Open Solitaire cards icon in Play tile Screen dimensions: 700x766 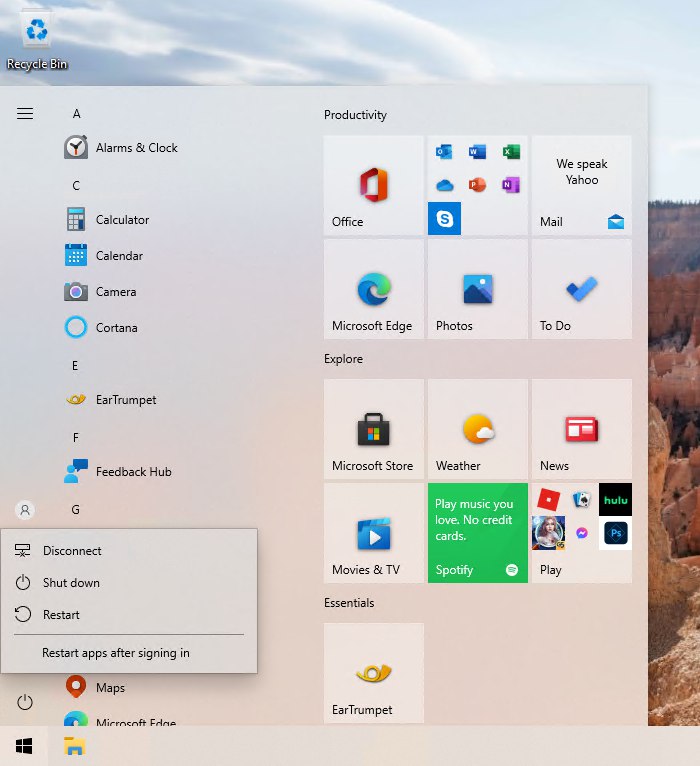[582, 500]
